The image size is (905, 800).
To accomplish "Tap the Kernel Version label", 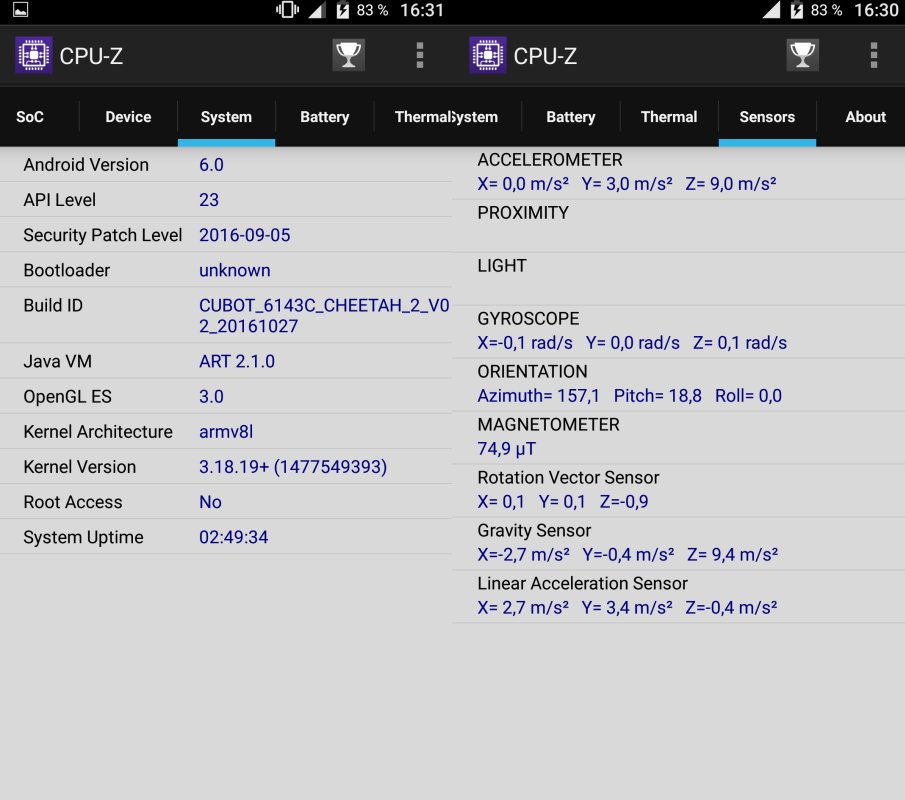I will (80, 467).
